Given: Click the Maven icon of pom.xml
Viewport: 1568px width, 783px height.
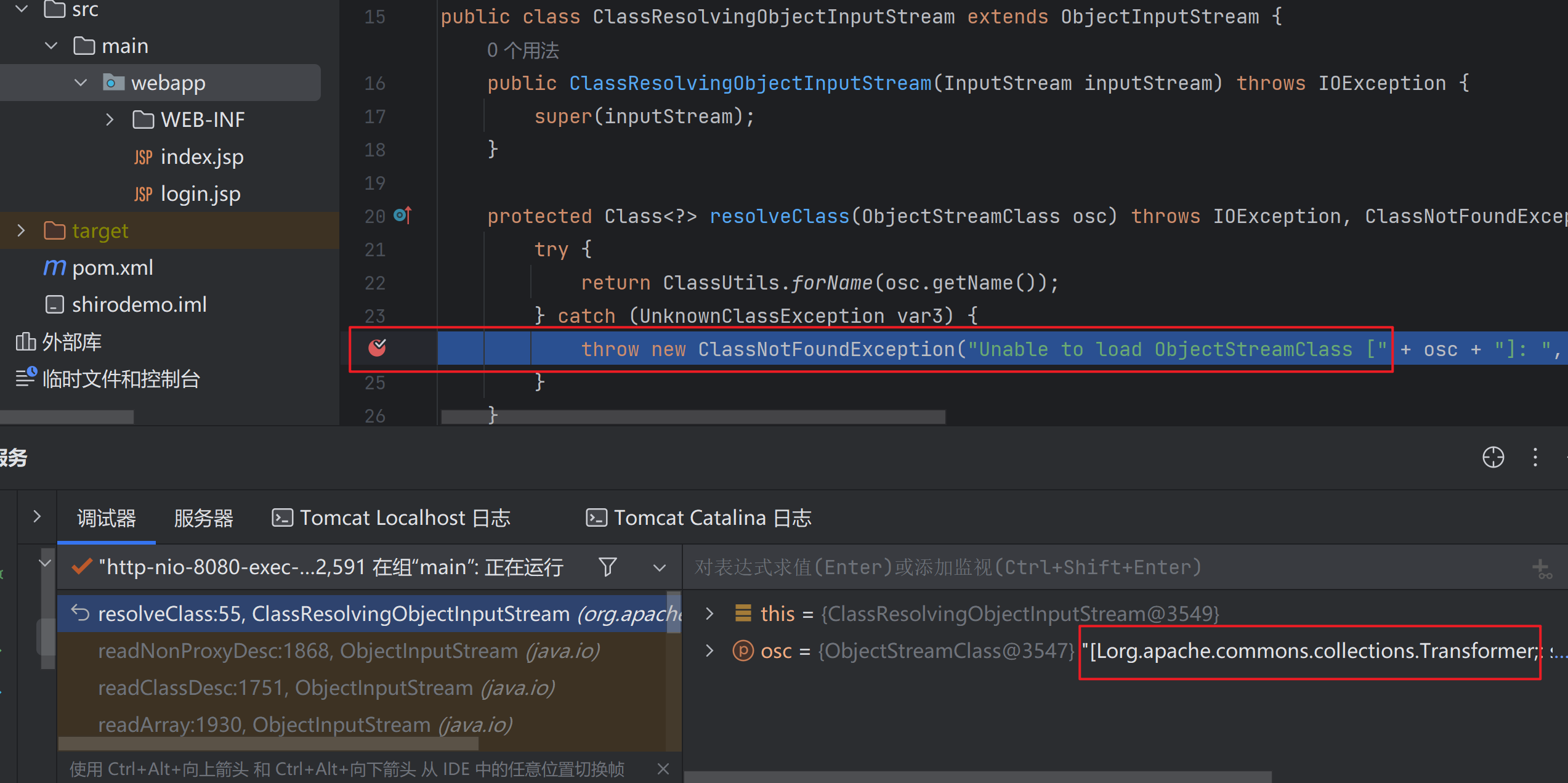Looking at the screenshot, I should [55, 267].
